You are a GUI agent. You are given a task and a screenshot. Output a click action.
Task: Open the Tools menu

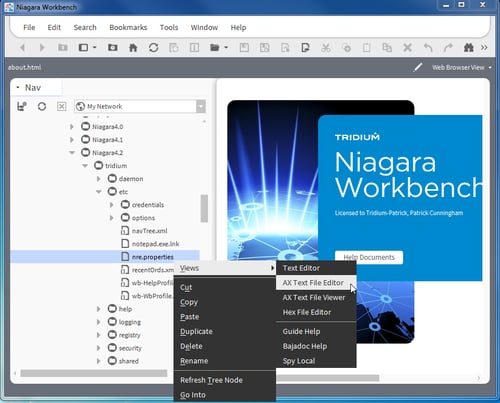(x=169, y=27)
